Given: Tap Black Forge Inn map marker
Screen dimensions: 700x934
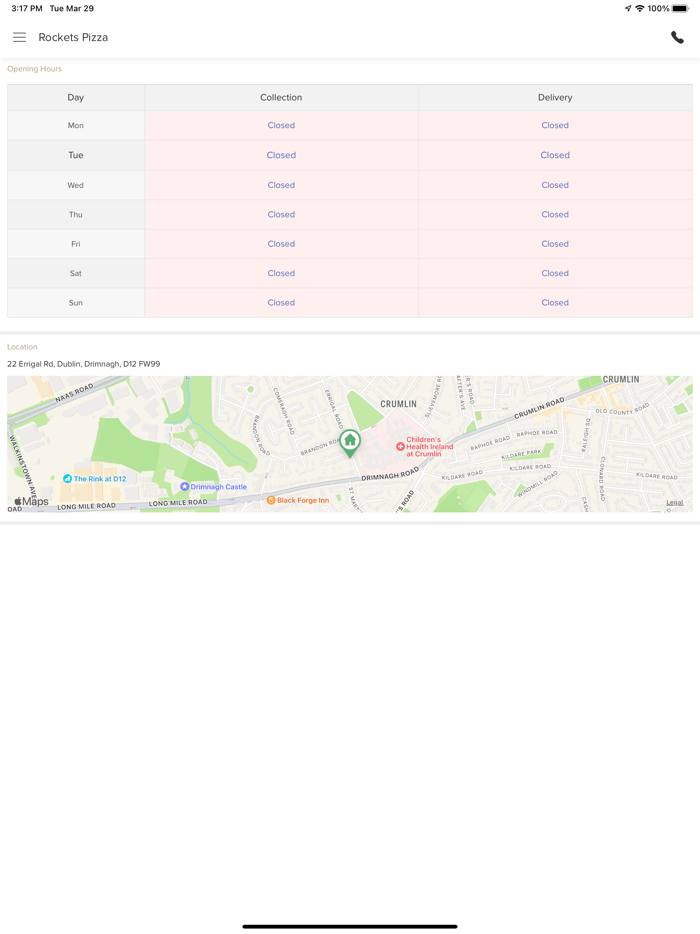Looking at the screenshot, I should [271, 500].
